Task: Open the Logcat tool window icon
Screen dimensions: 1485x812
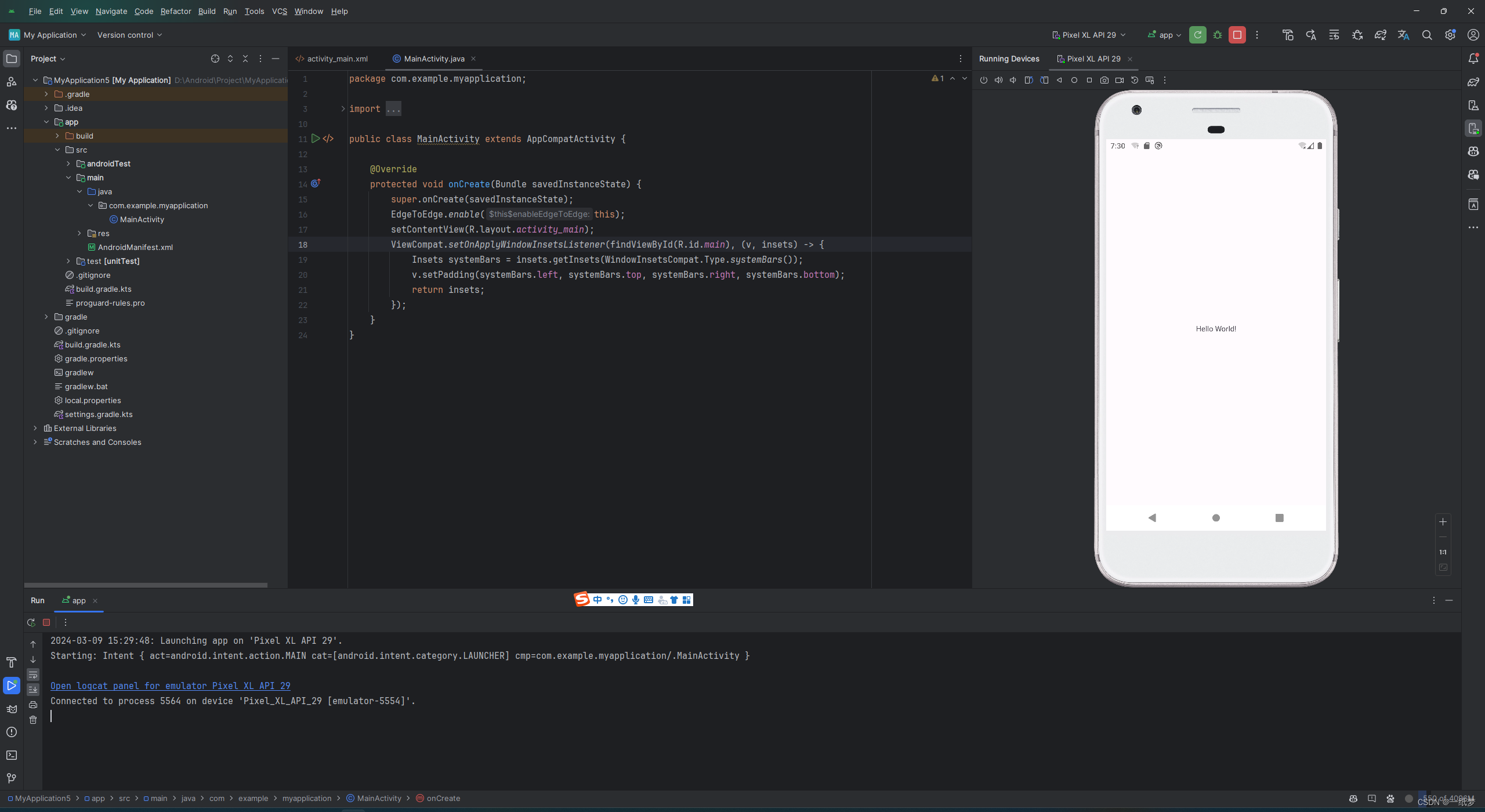Action: [x=11, y=709]
